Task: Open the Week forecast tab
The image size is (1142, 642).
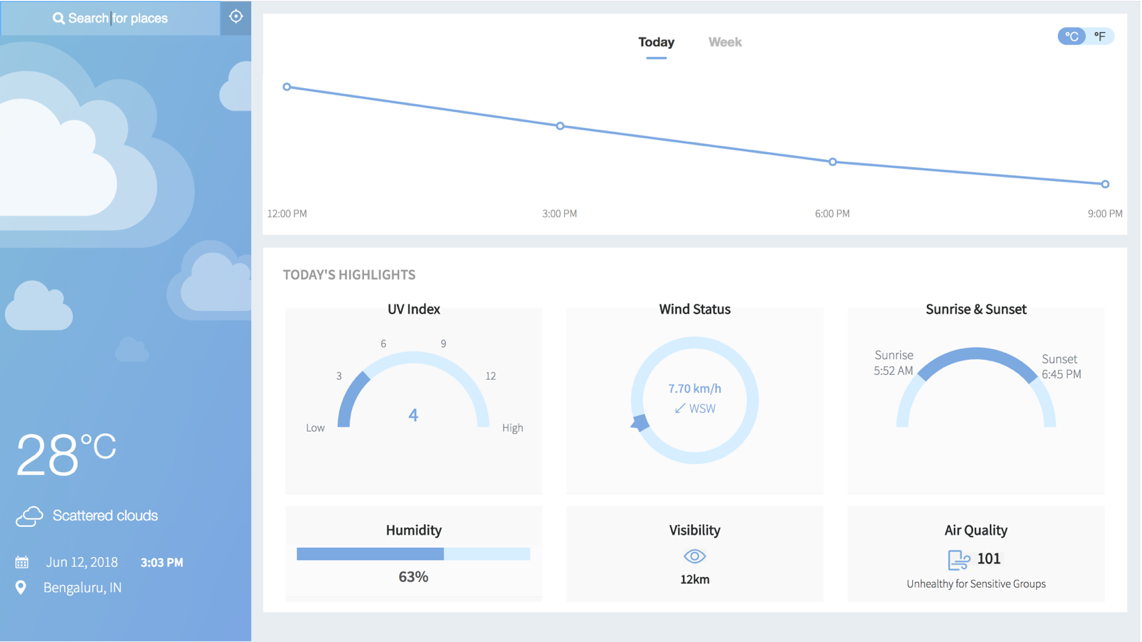Action: tap(725, 42)
